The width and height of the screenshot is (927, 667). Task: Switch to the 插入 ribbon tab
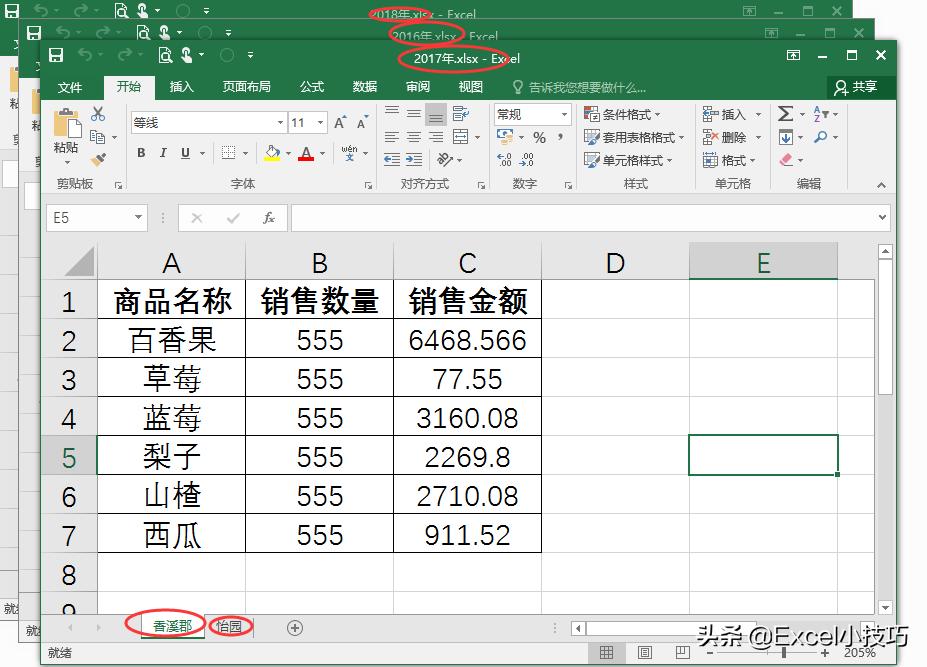[182, 86]
